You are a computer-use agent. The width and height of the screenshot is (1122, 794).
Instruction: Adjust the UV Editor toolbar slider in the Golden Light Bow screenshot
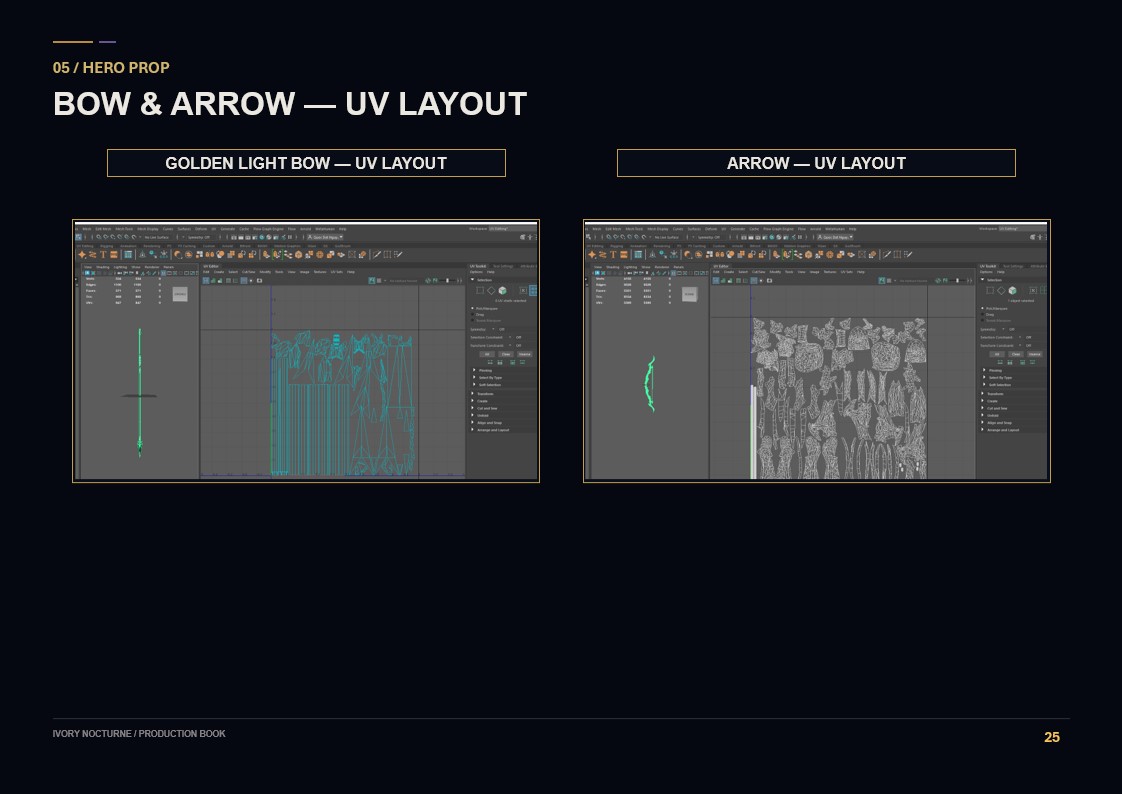pyautogui.click(x=449, y=280)
